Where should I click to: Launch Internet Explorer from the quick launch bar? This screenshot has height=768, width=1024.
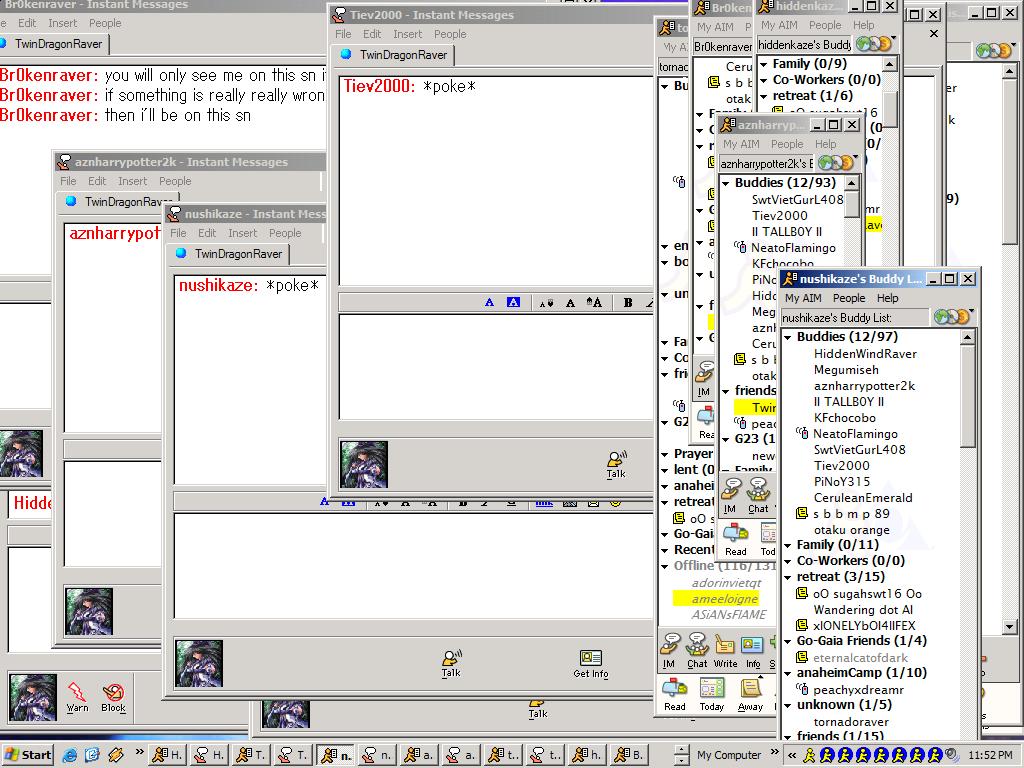click(69, 755)
